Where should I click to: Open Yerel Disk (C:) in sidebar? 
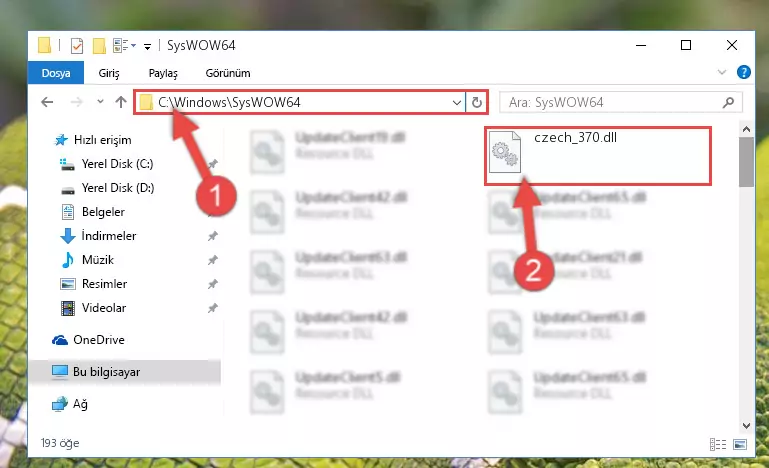[117, 164]
